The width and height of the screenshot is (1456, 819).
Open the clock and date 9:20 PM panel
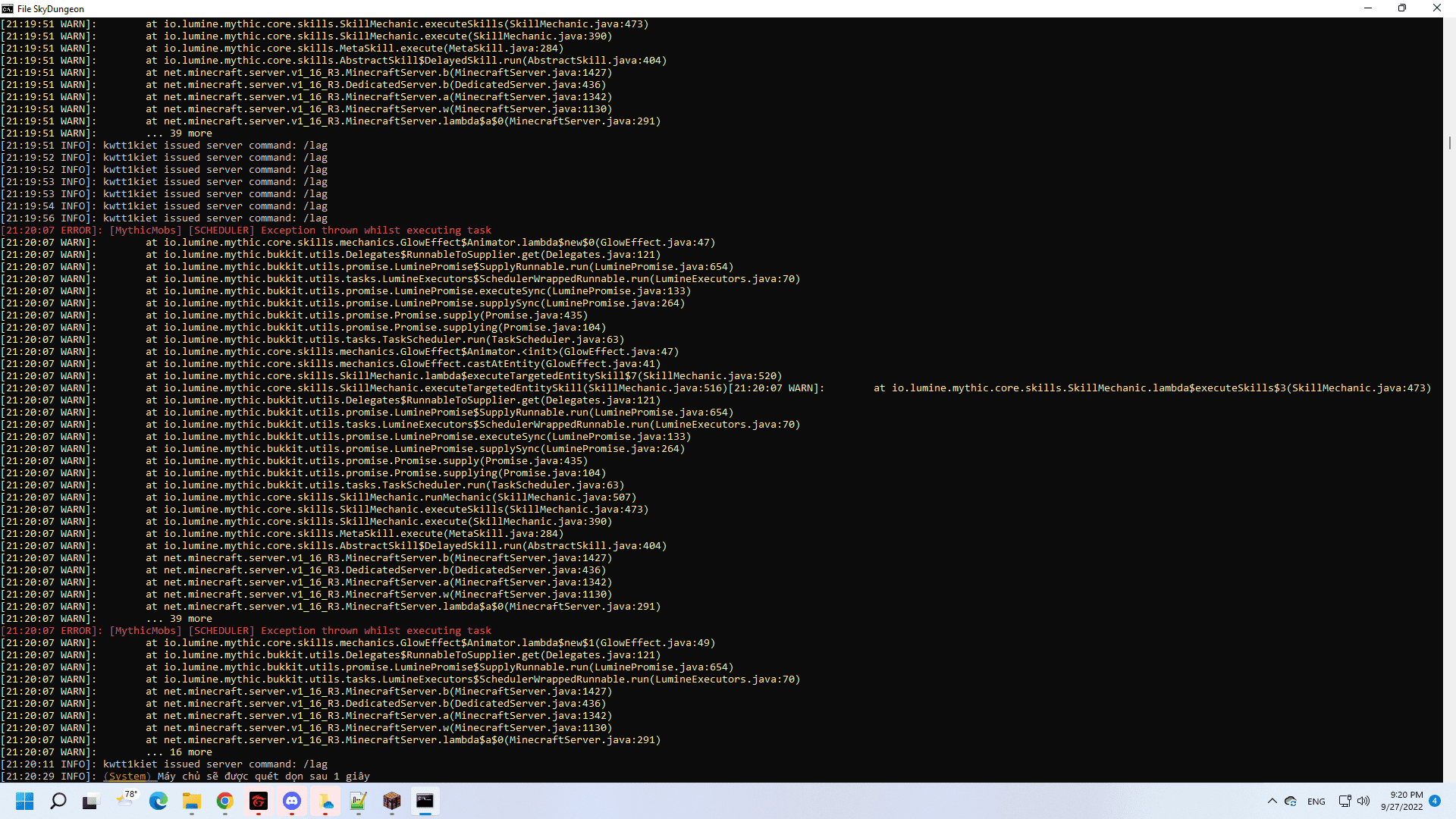tap(1401, 801)
